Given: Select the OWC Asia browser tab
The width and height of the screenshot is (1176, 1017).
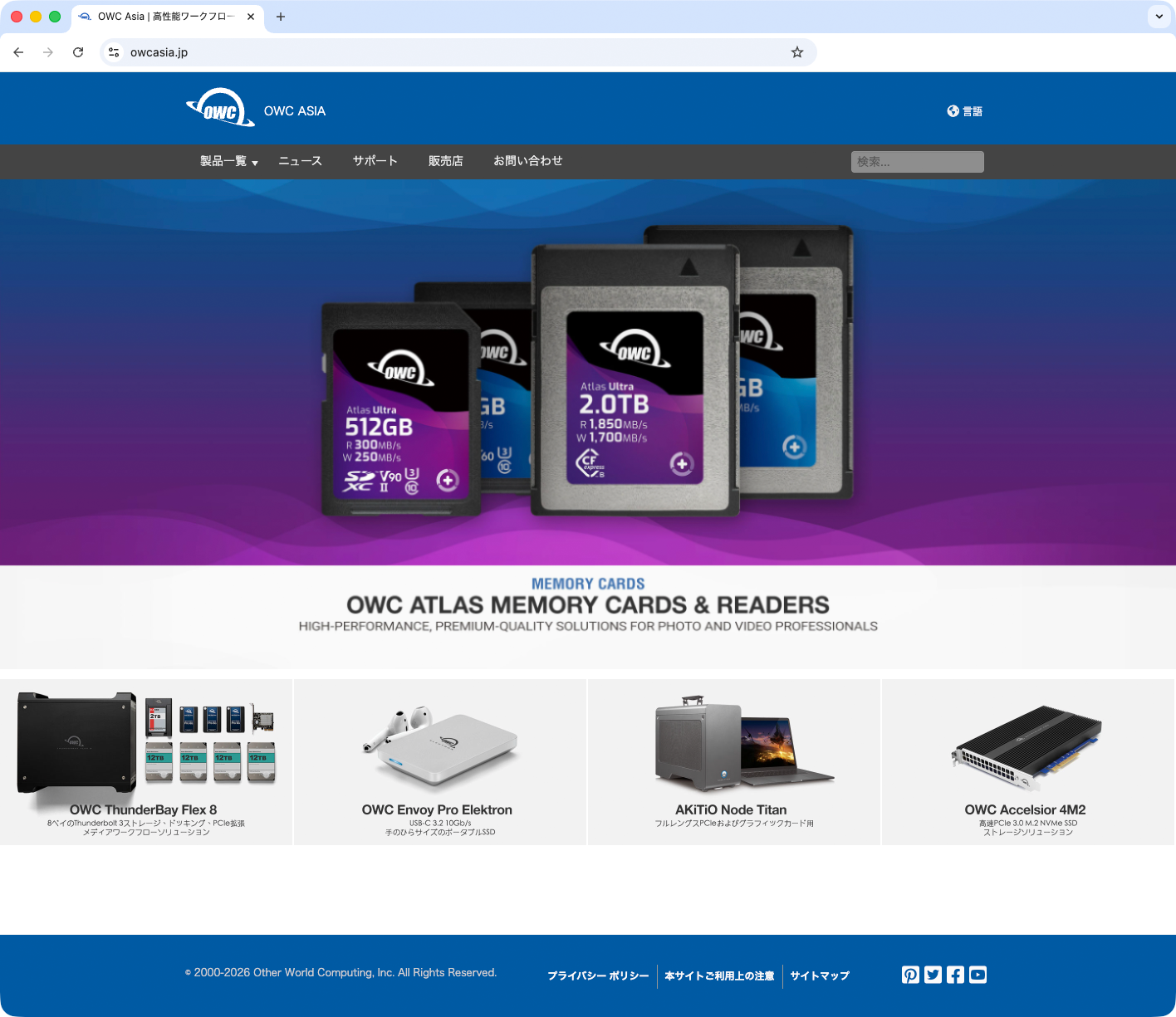Looking at the screenshot, I should tap(166, 17).
